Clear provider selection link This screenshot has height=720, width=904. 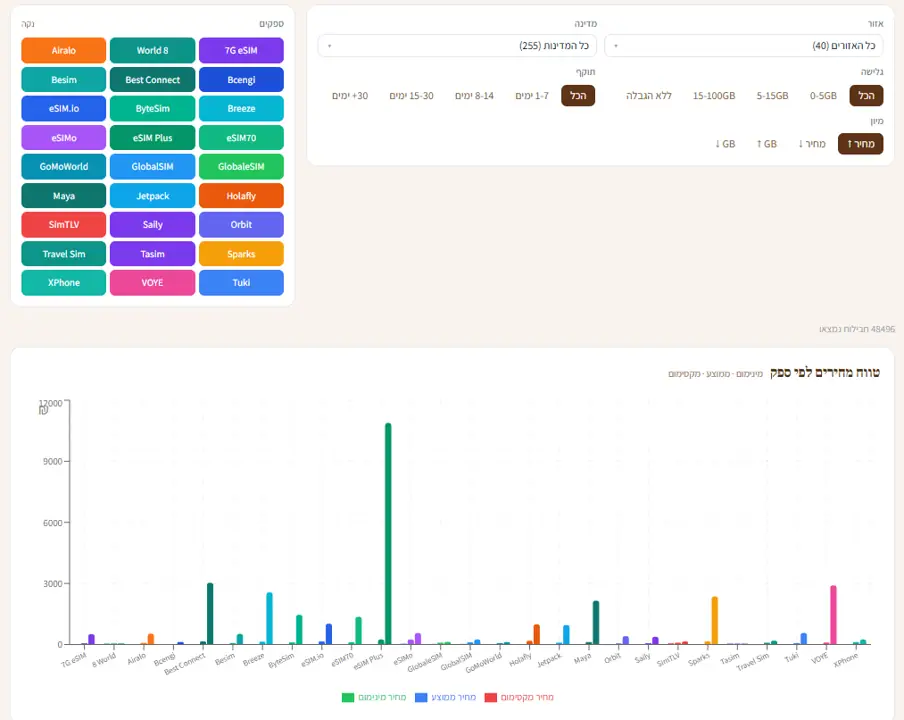28,24
